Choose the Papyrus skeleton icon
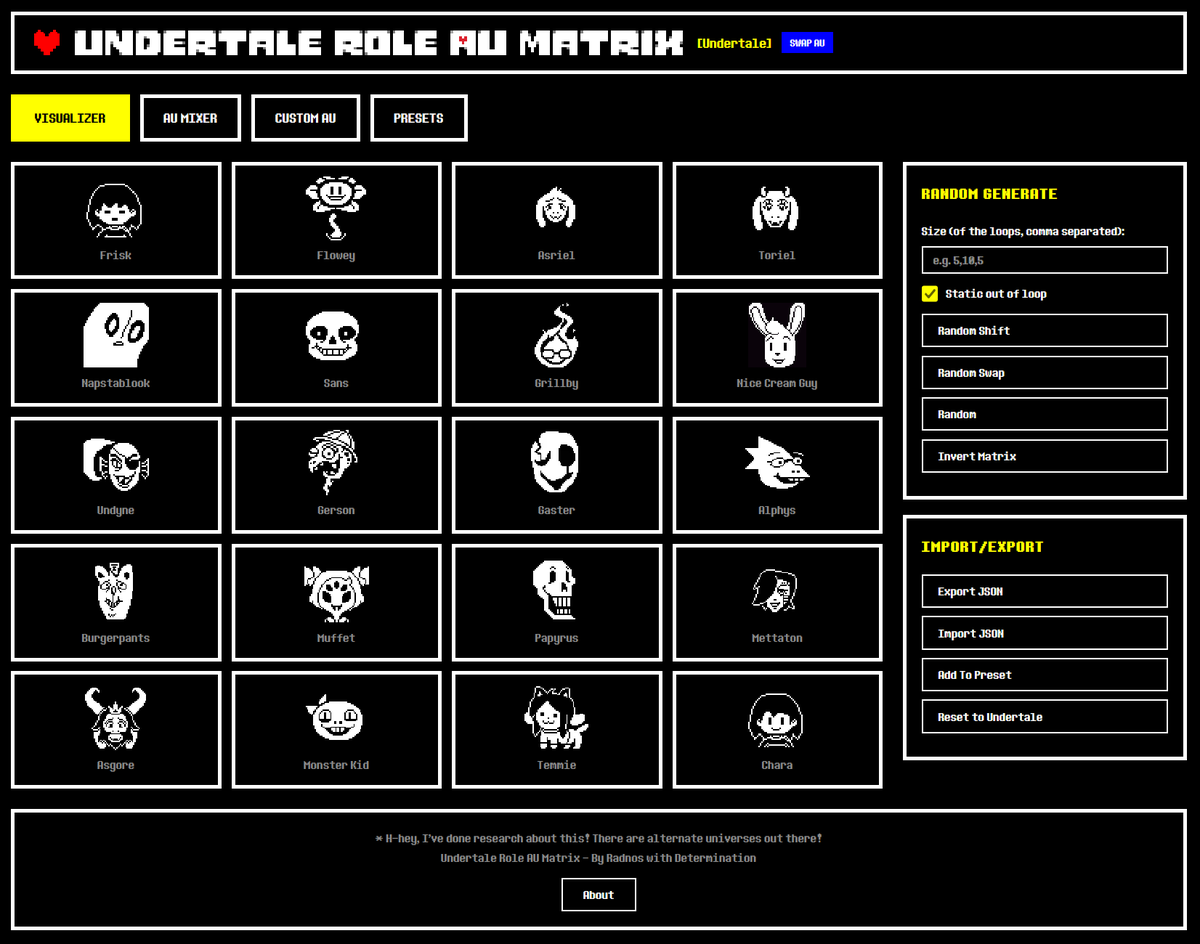Screen dimensions: 1200x944 click(556, 591)
